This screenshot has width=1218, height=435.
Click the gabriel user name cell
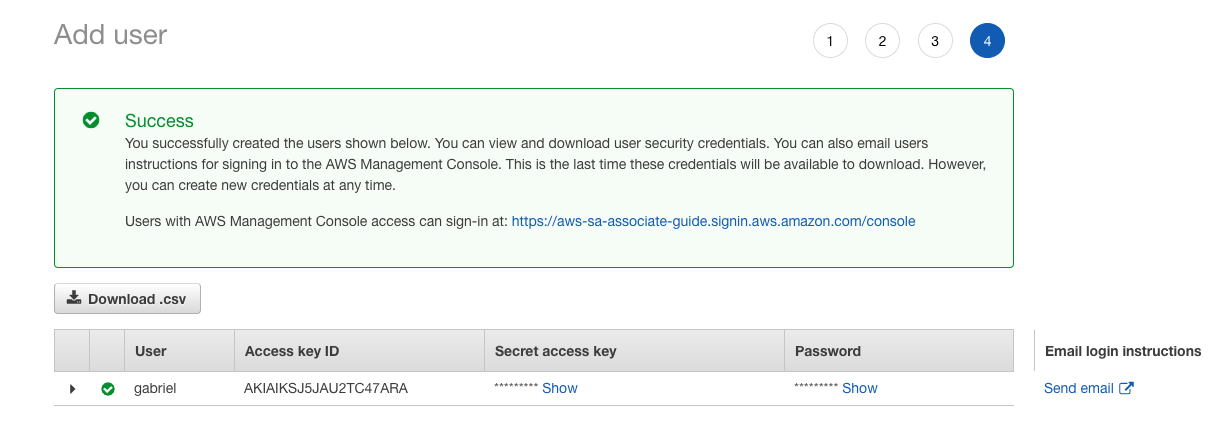point(155,388)
